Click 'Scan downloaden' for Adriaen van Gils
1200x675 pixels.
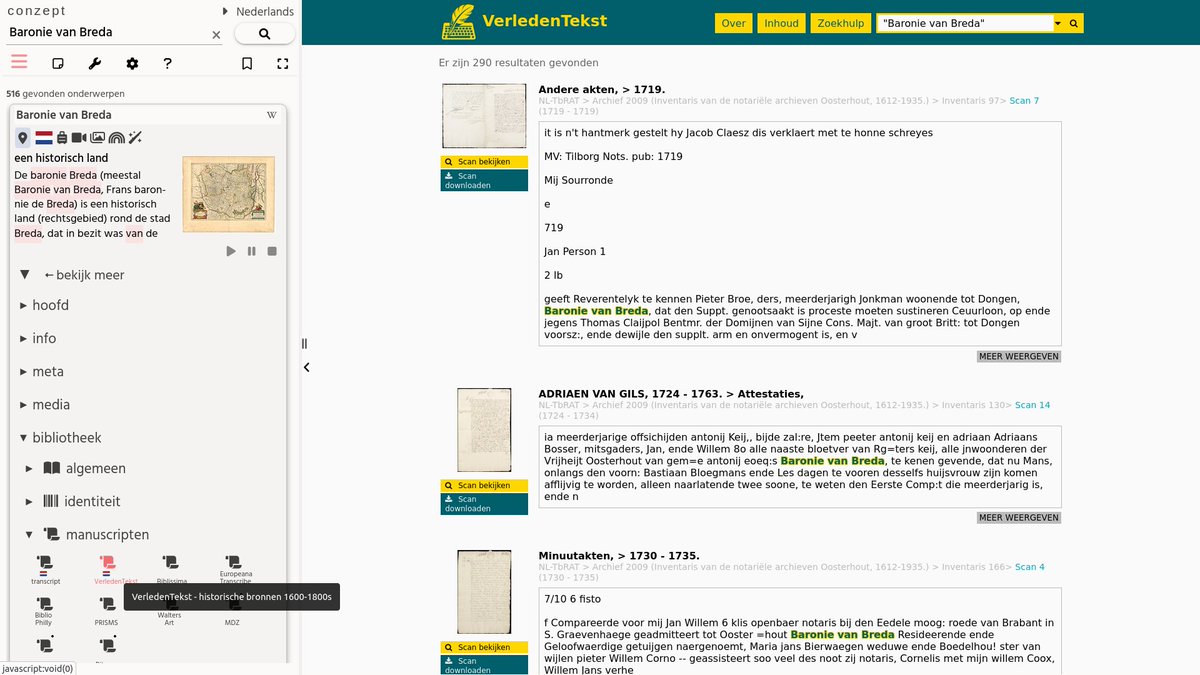(484, 504)
